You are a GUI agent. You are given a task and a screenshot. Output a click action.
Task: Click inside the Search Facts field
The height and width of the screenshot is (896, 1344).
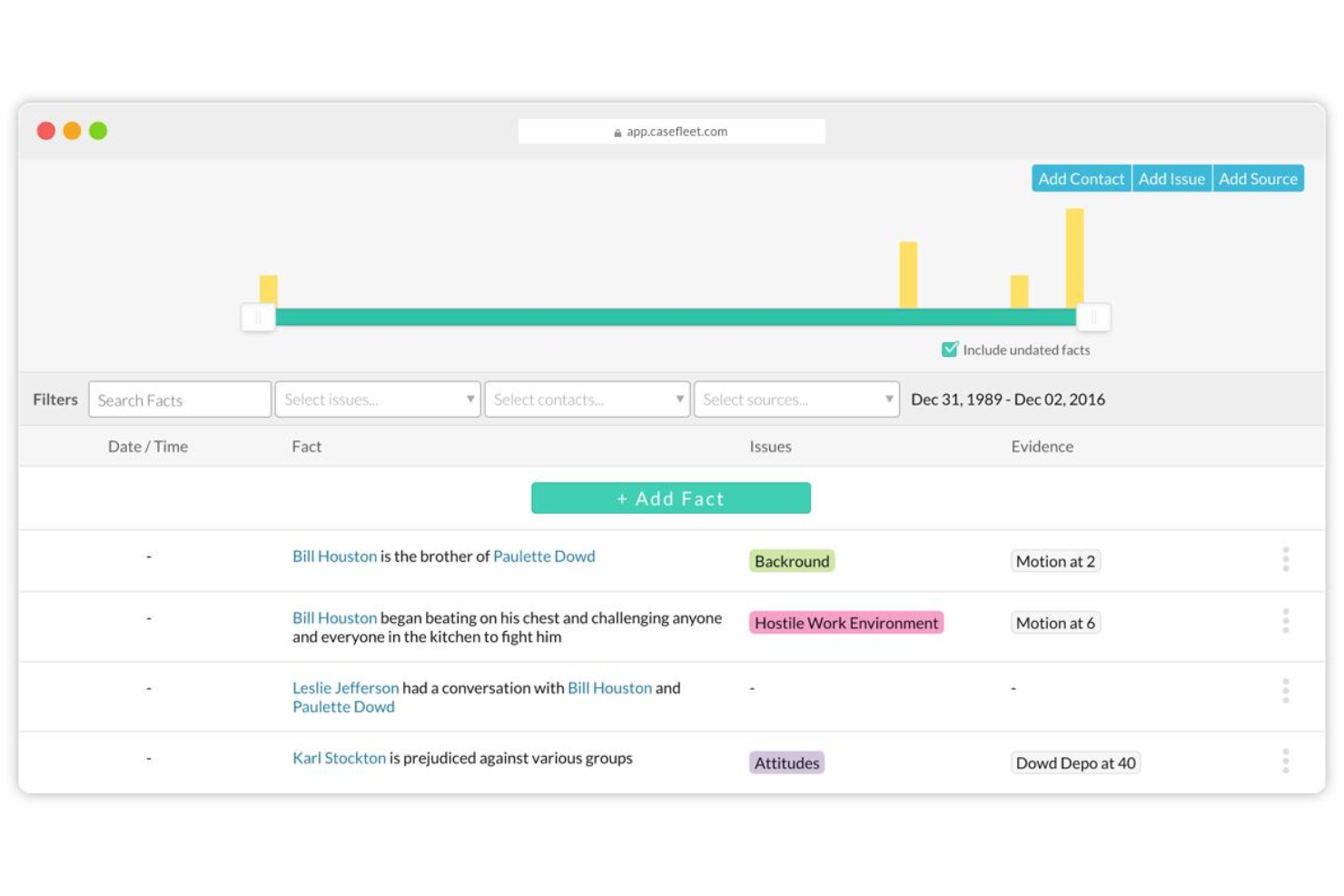point(179,399)
